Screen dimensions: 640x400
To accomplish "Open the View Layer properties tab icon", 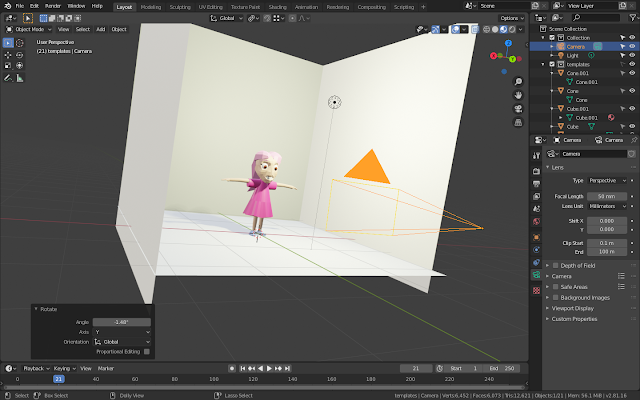I will pos(536,196).
